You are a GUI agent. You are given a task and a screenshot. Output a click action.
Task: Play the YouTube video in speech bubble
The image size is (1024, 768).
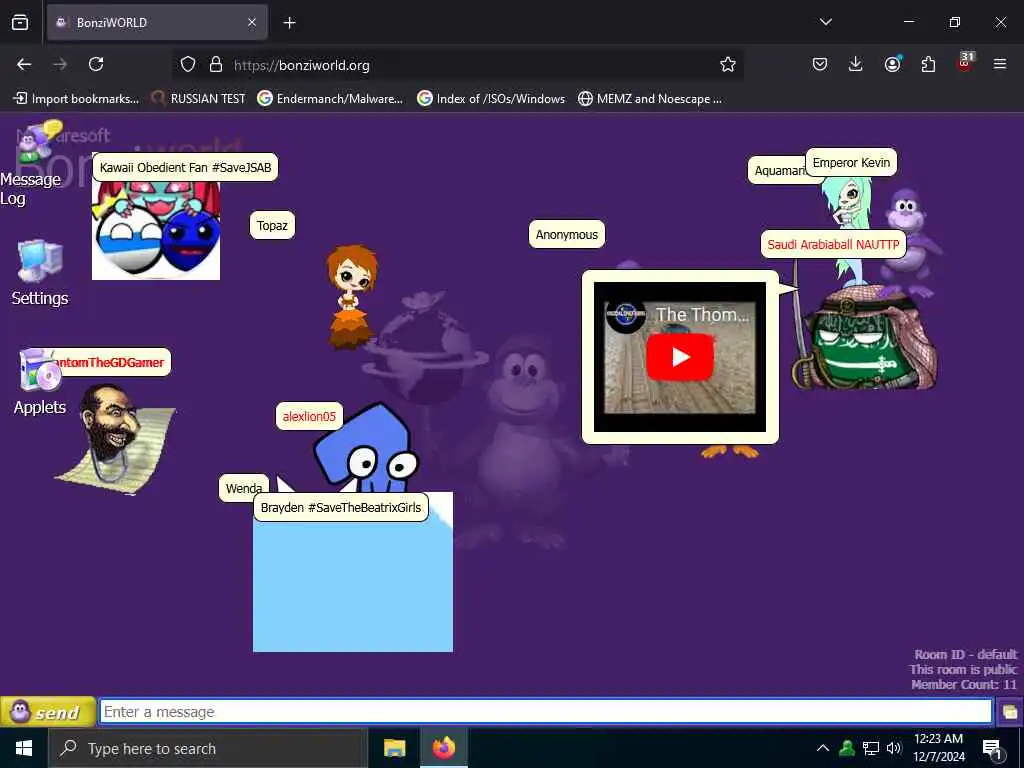click(679, 357)
